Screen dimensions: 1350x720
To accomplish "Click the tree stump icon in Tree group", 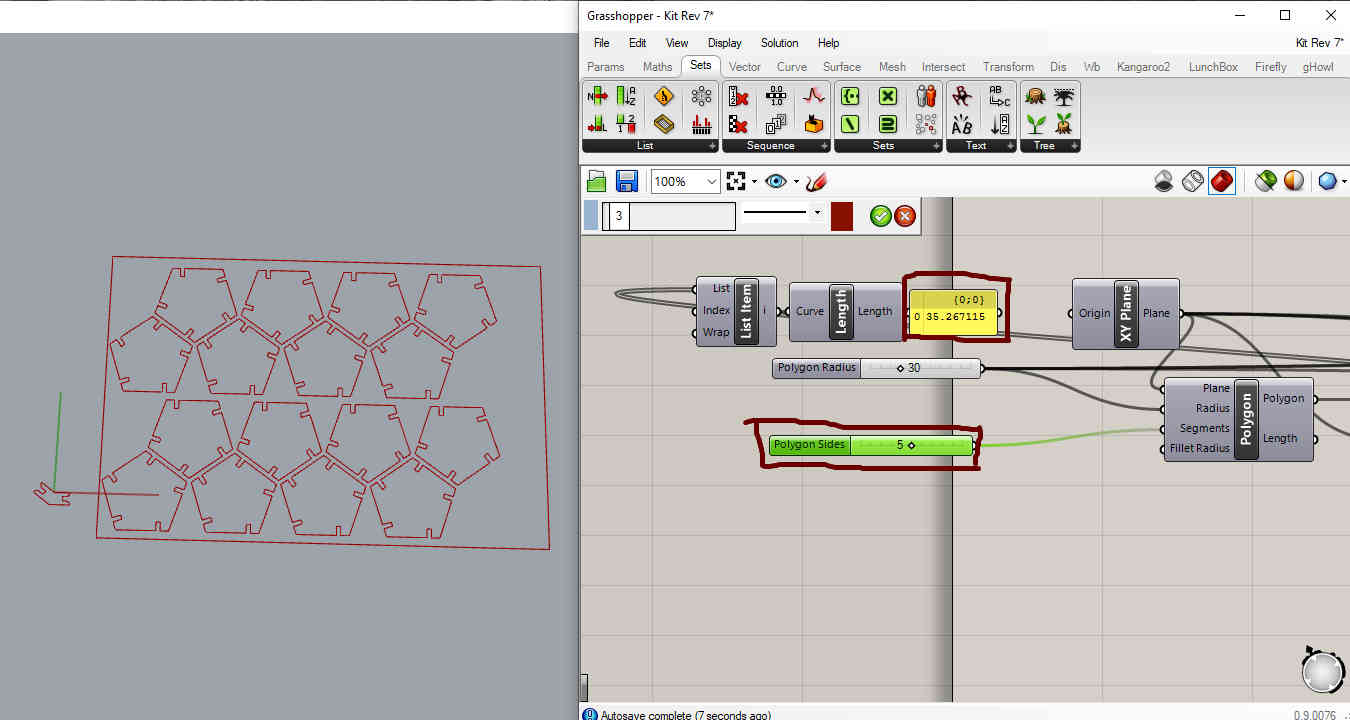I will click(1036, 96).
